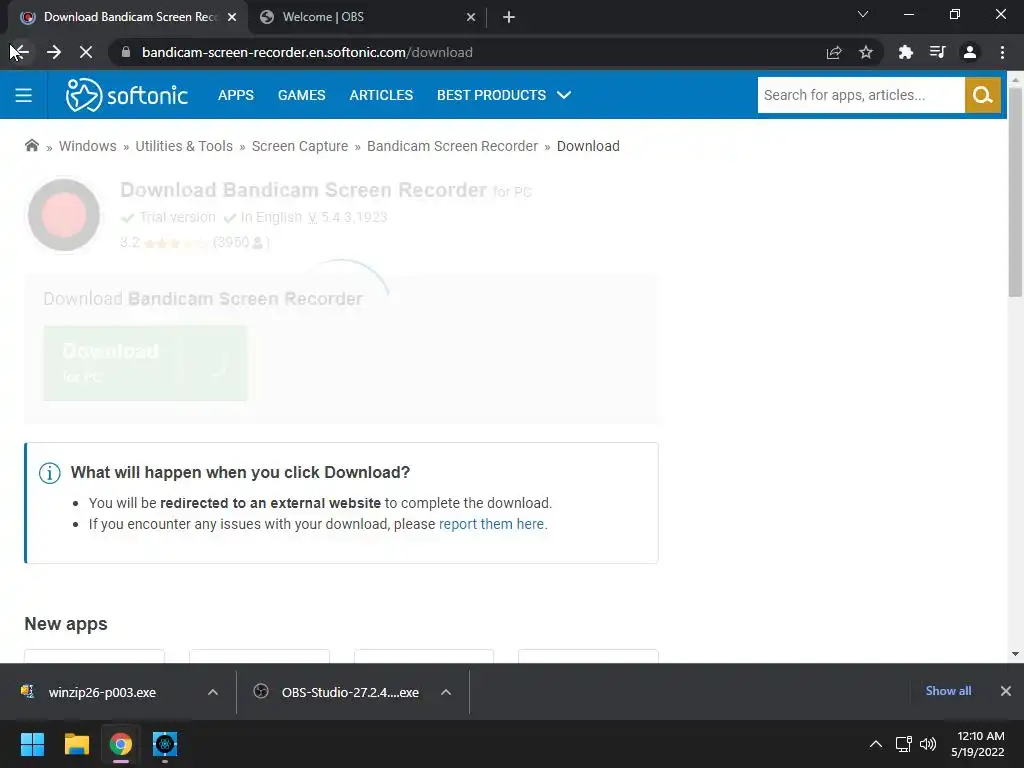Image resolution: width=1024 pixels, height=768 pixels.
Task: Open File Explorer from taskbar
Action: (x=76, y=744)
